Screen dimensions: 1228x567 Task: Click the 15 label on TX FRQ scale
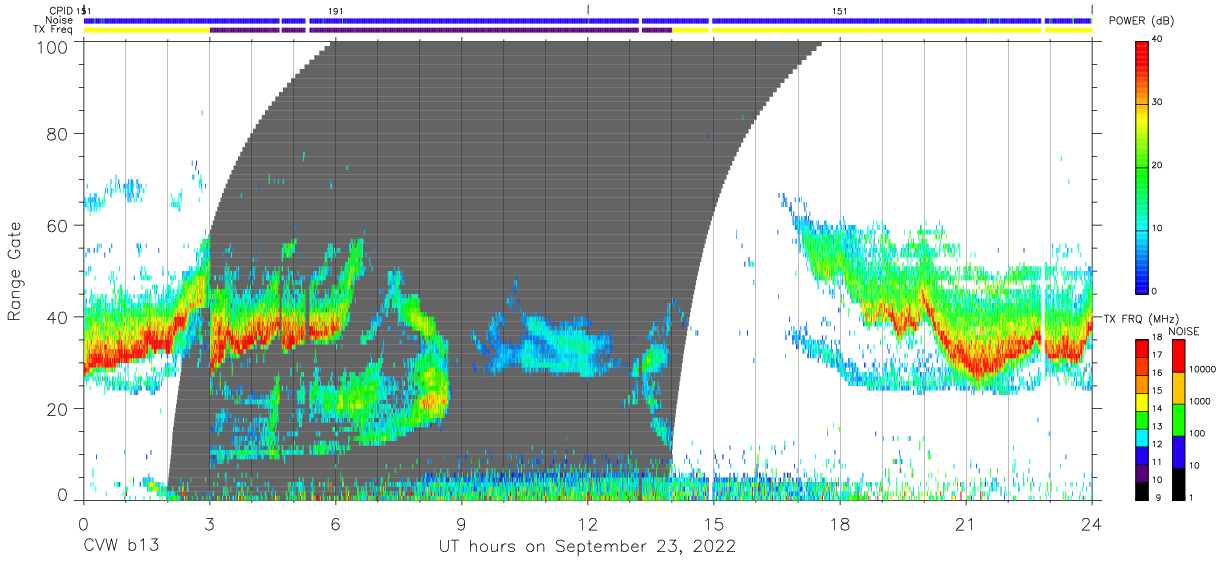[x=1158, y=390]
